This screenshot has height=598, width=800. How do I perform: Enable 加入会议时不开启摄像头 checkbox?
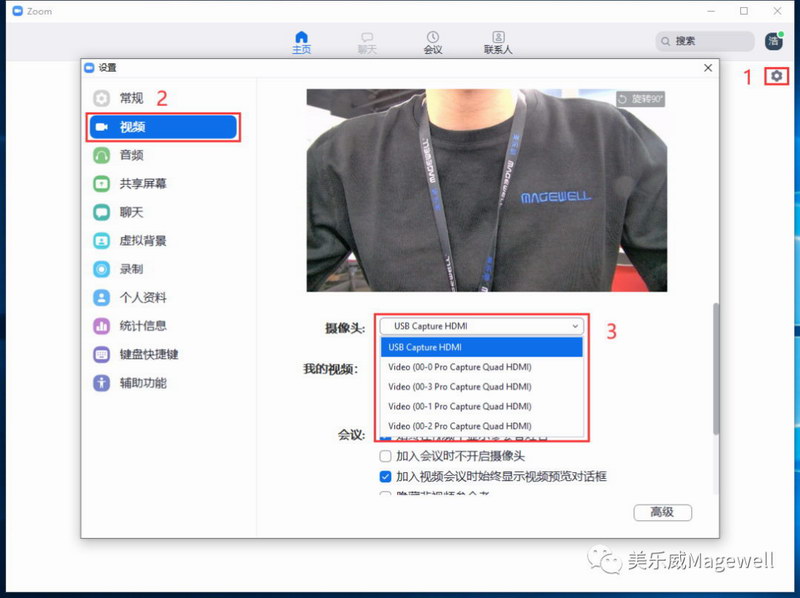pos(386,456)
